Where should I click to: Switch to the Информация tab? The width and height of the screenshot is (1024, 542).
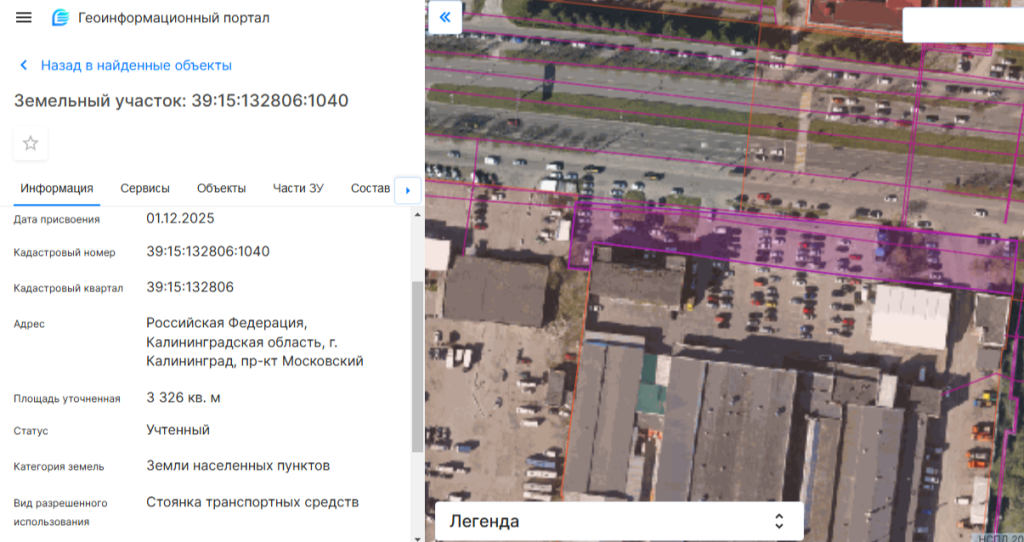pos(57,188)
